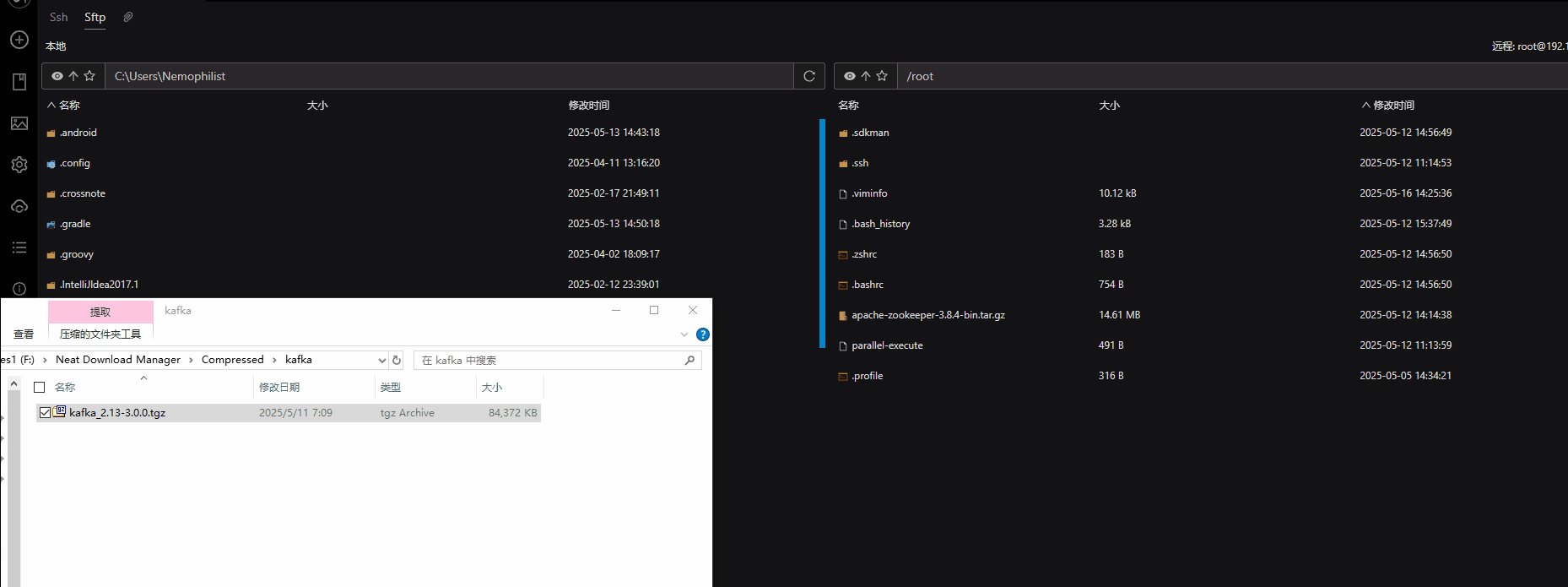Click the cloud sync icon in sidebar
Image resolution: width=1568 pixels, height=587 pixels.
[19, 206]
